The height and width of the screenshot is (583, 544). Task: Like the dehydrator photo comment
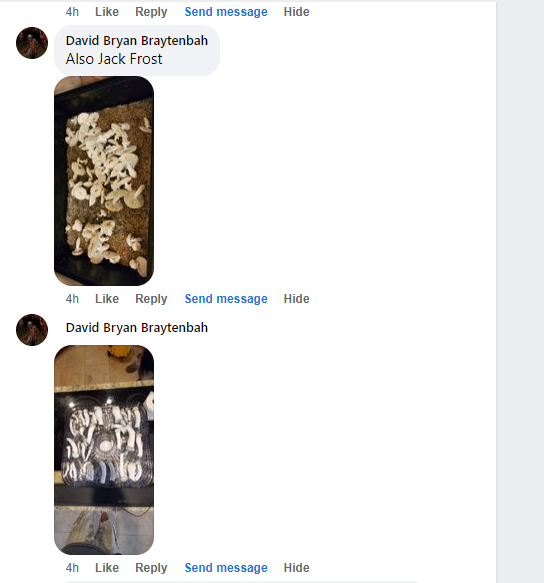[x=107, y=567]
